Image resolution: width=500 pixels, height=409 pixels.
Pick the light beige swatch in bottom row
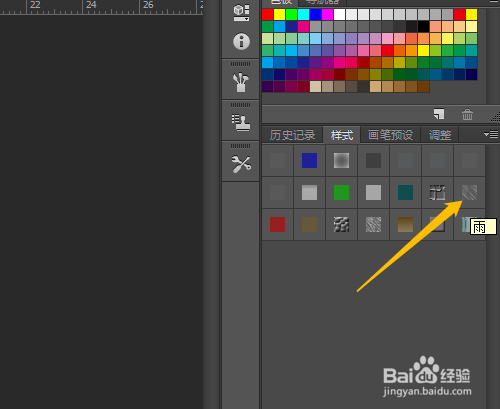[315, 87]
